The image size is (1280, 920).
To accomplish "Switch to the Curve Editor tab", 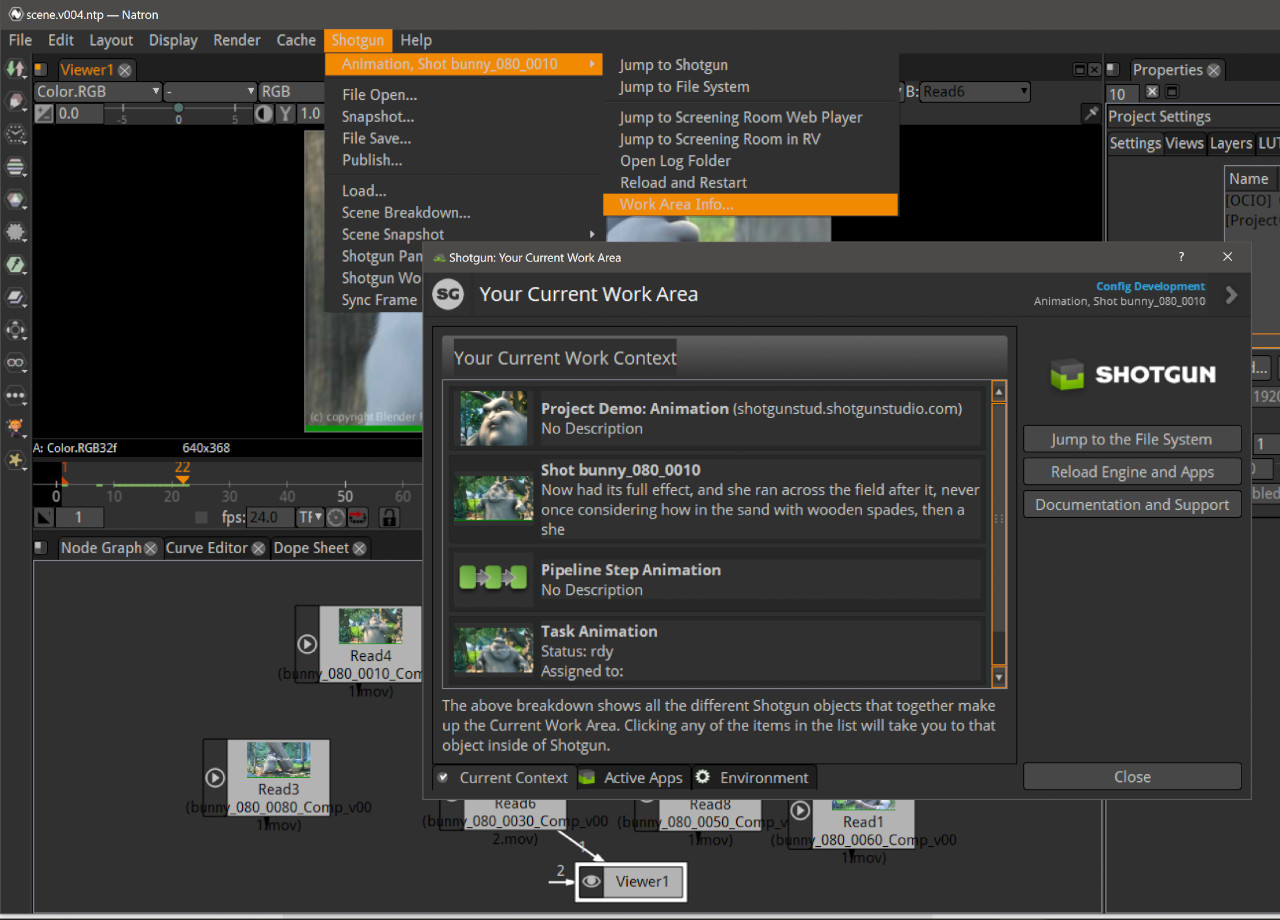I will [216, 548].
